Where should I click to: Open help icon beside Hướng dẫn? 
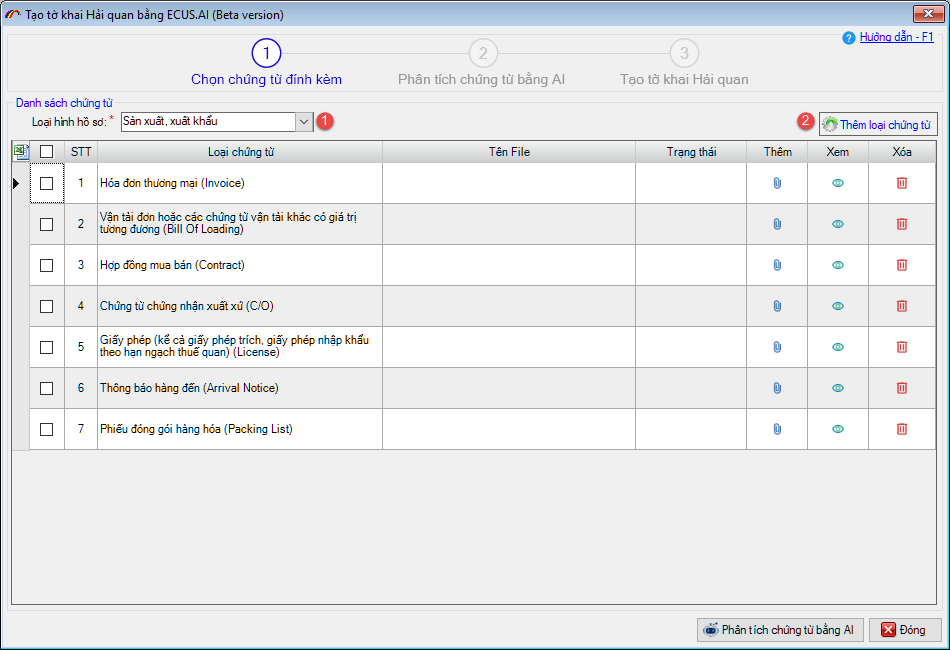[849, 38]
